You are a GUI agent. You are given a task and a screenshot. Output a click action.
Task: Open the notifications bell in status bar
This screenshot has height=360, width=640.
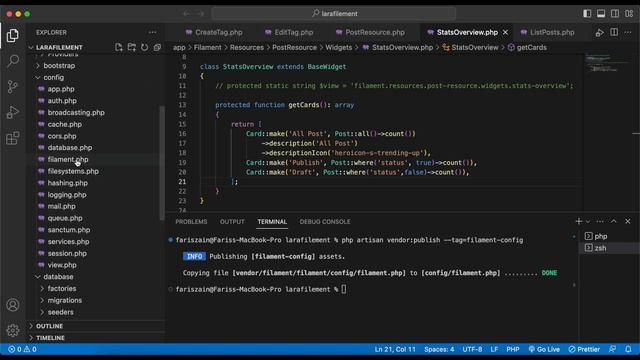point(628,349)
